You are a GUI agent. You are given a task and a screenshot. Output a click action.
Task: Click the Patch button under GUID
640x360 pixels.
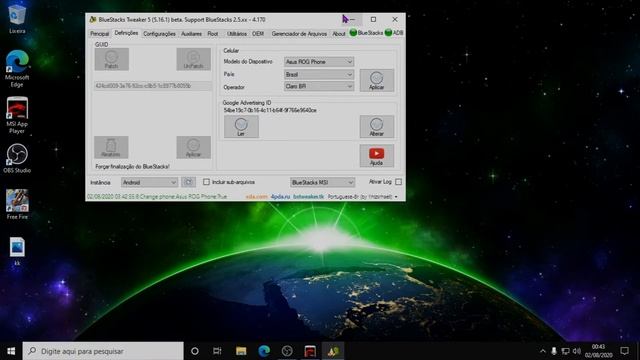[x=112, y=59]
